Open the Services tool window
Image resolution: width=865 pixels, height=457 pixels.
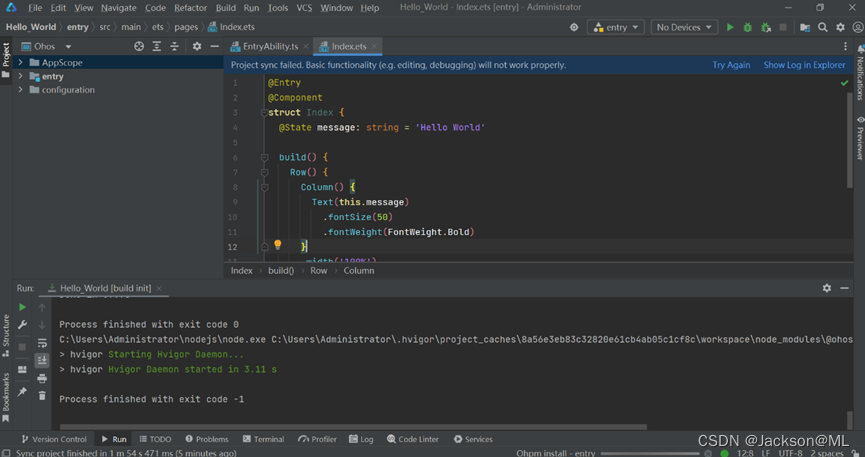point(473,439)
